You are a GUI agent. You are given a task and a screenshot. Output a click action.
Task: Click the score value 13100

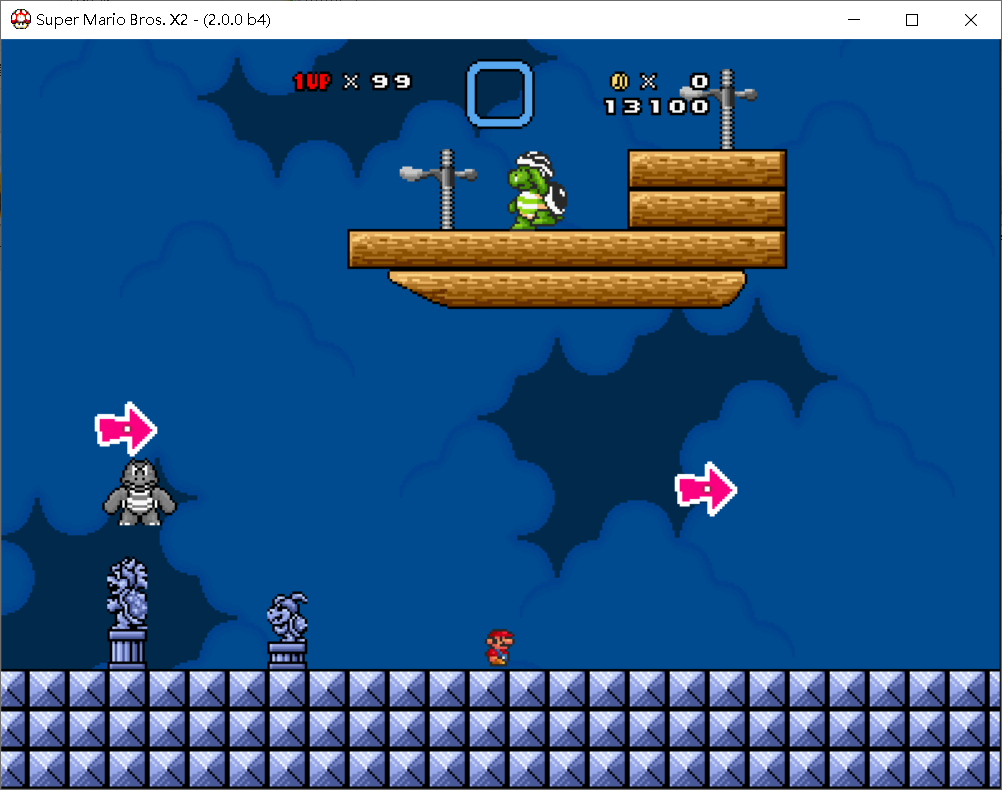(x=657, y=106)
